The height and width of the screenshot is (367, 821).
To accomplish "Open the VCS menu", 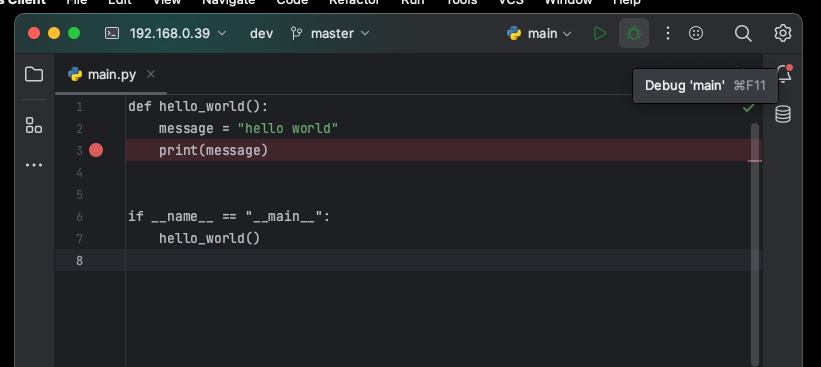I will pyautogui.click(x=511, y=2).
